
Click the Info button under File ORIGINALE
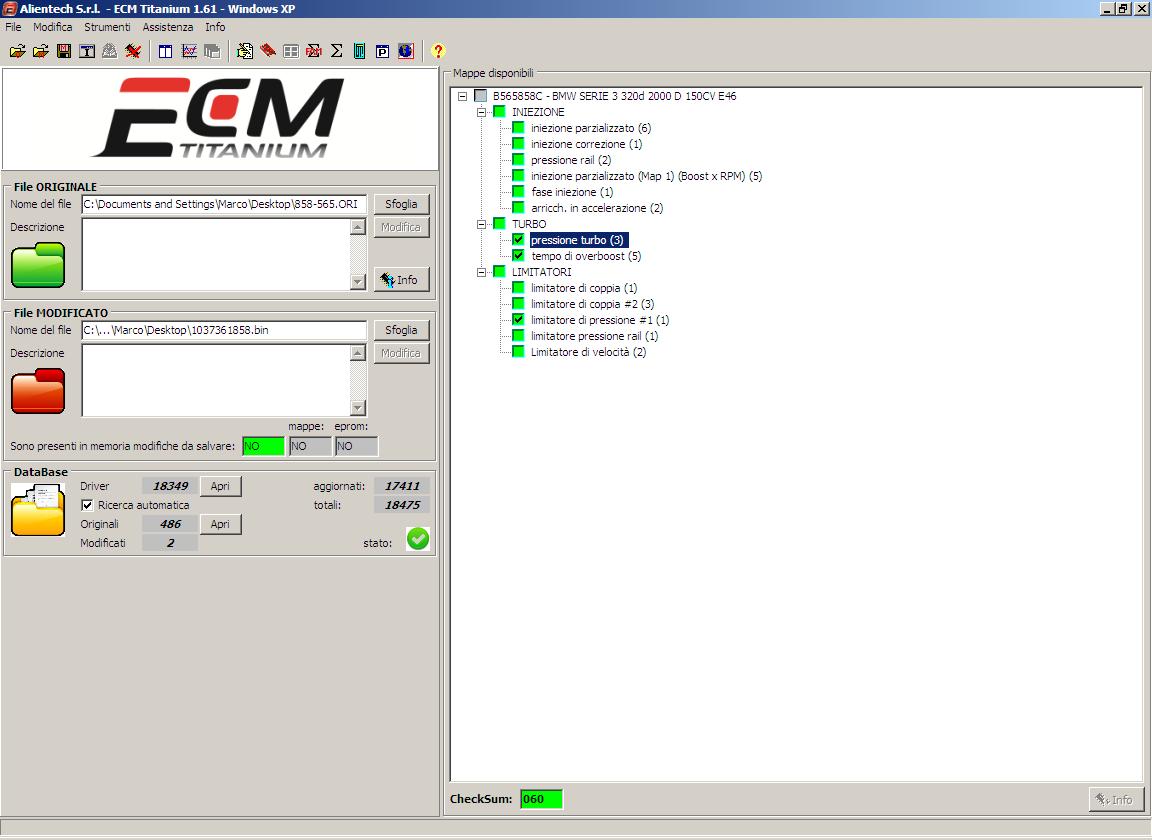(401, 280)
